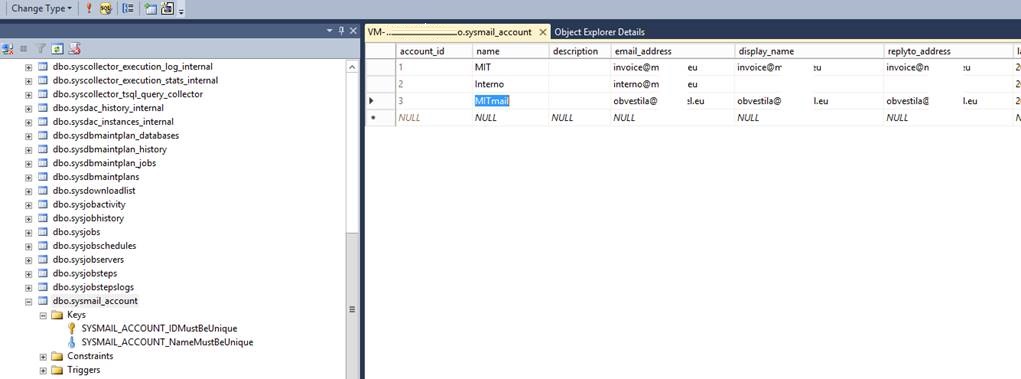The width and height of the screenshot is (1021, 379).
Task: Expand dbo.syscollector_execution_stats_internal node
Action: point(29,81)
